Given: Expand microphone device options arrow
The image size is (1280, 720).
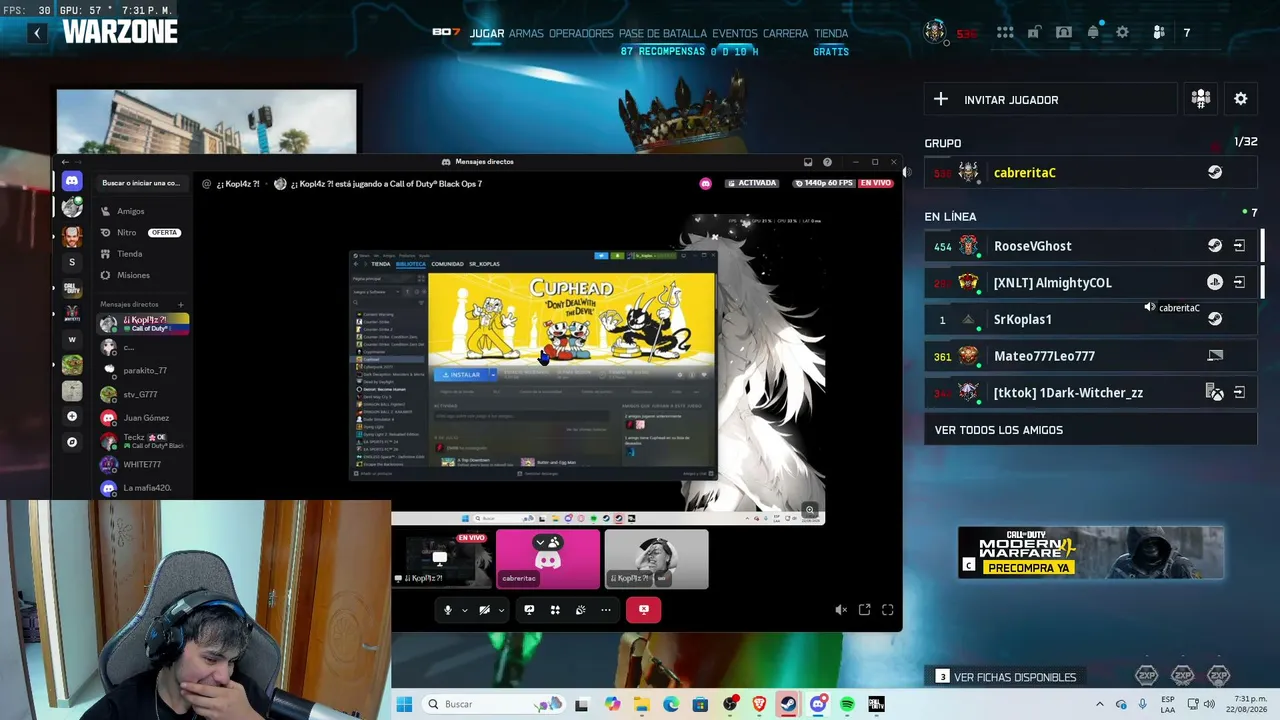Looking at the screenshot, I should [464, 610].
